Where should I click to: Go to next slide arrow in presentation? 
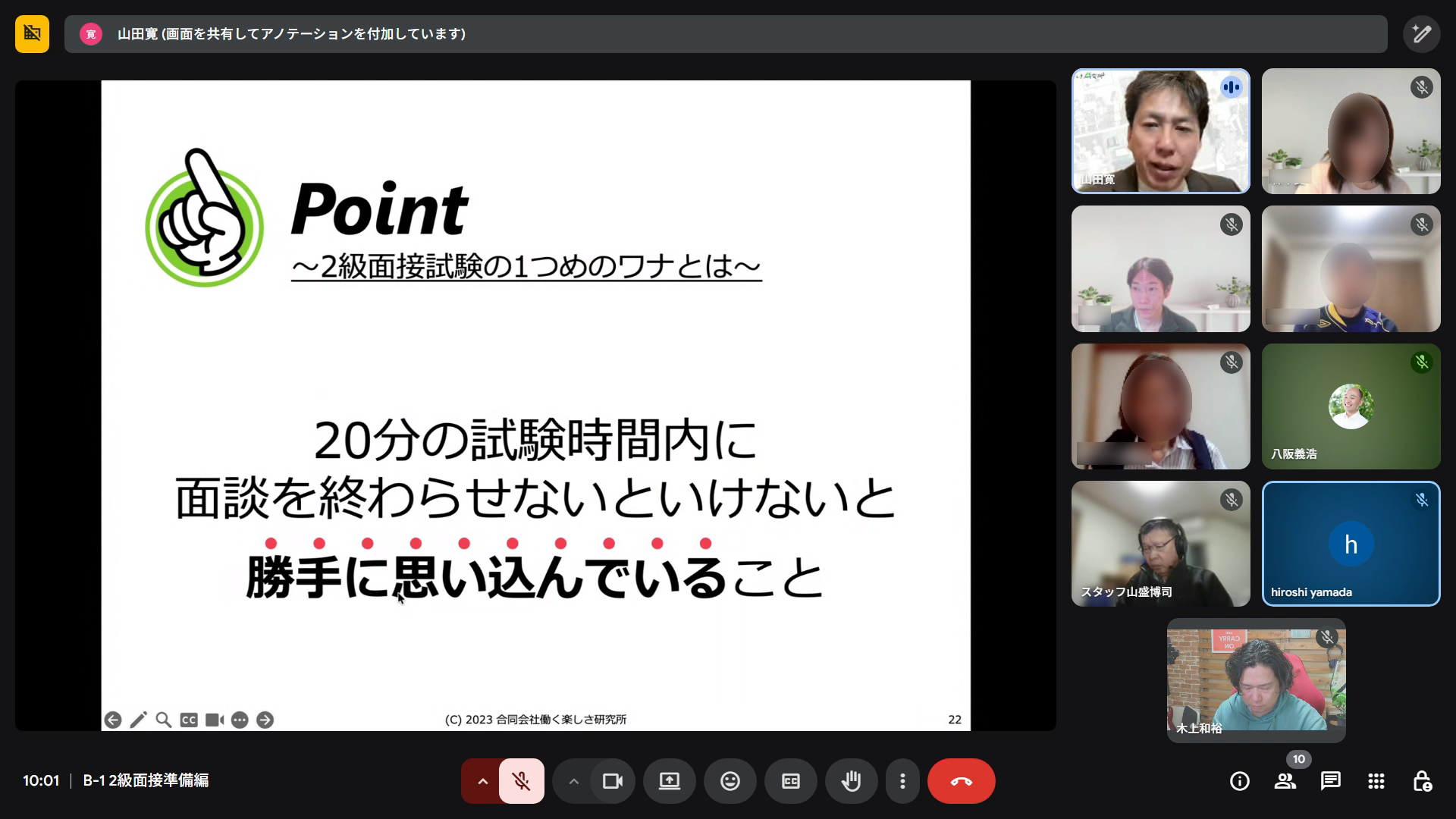click(265, 720)
